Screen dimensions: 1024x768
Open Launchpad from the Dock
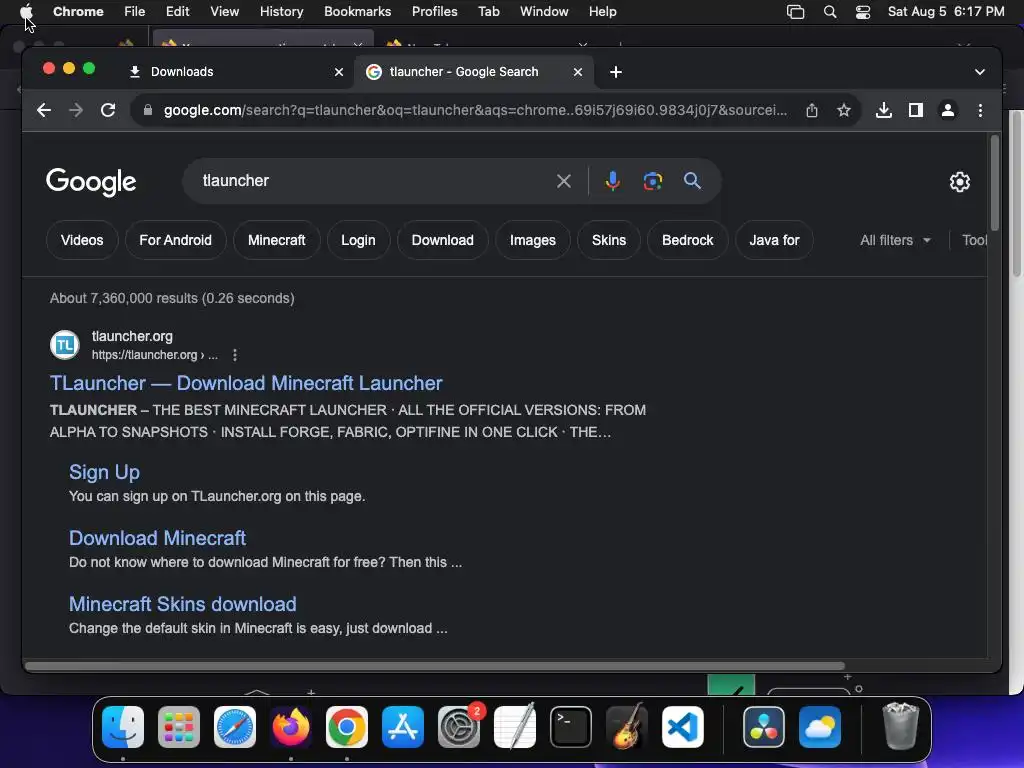[179, 727]
